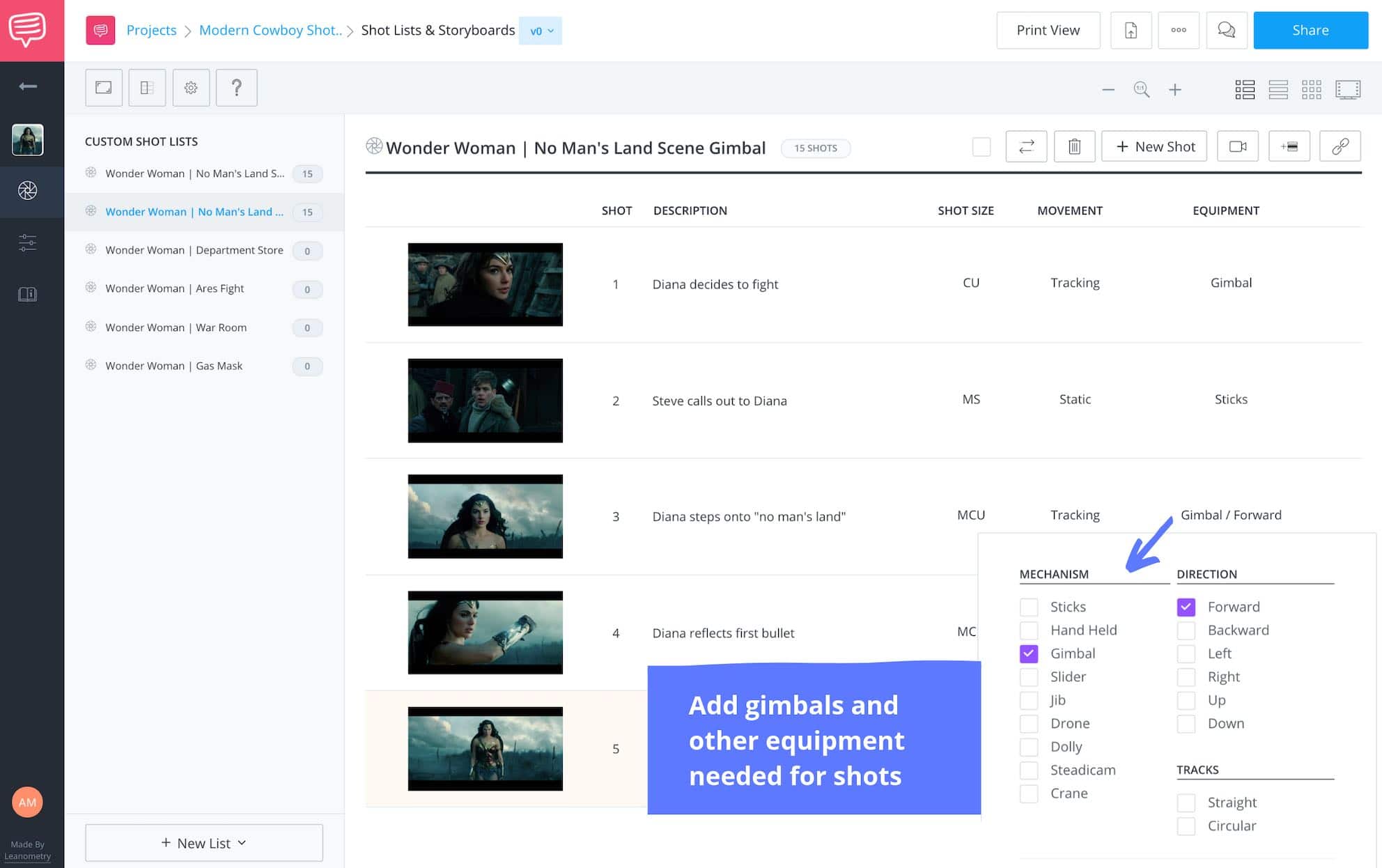The height and width of the screenshot is (868, 1382).
Task: Click the AM user avatar
Action: click(x=28, y=803)
